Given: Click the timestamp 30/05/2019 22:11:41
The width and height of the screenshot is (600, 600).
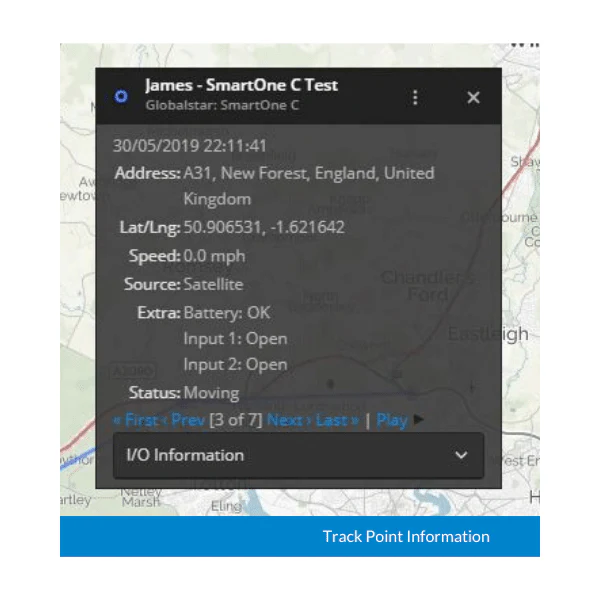Looking at the screenshot, I should click(x=190, y=146).
